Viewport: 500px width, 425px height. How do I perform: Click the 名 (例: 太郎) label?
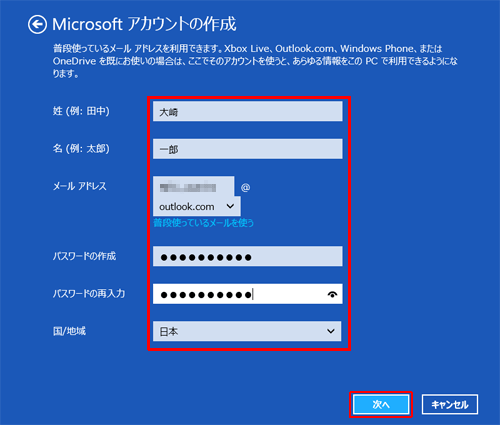tap(81, 148)
